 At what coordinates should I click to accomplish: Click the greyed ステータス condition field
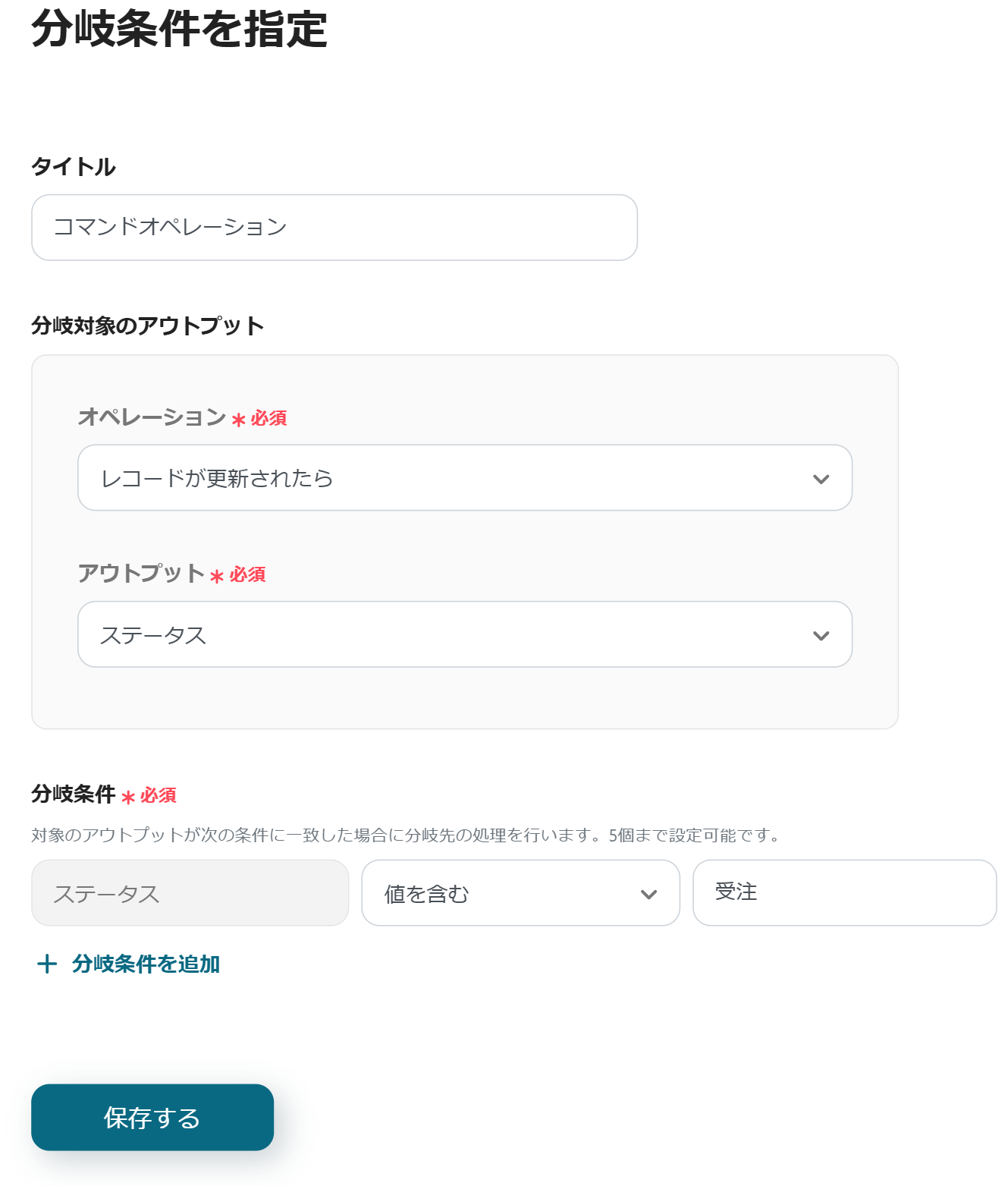[x=190, y=893]
